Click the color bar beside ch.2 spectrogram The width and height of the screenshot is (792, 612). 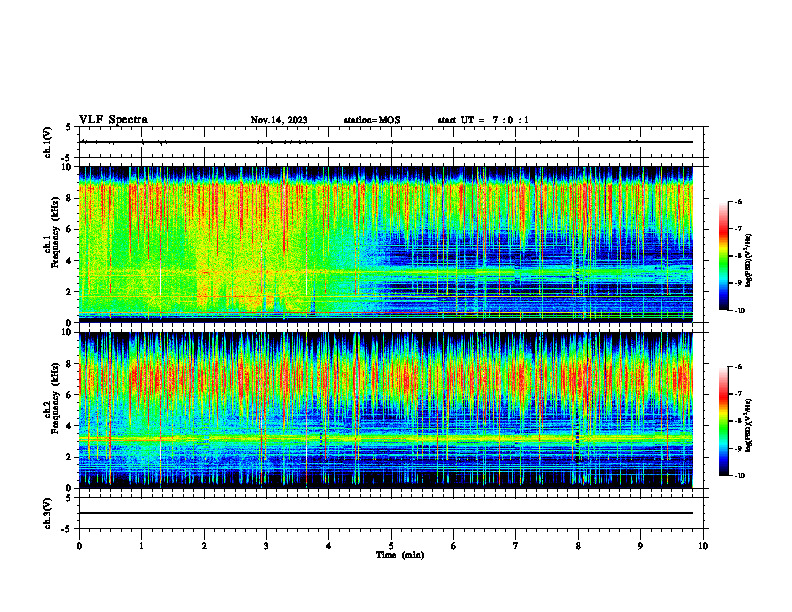point(724,421)
